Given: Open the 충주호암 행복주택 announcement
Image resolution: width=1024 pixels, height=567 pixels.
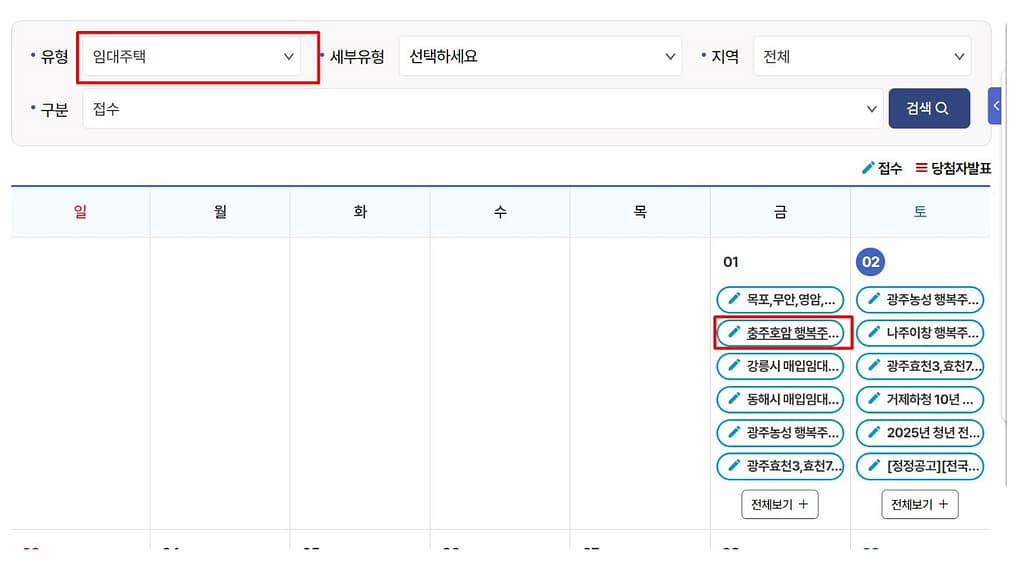Looking at the screenshot, I should tap(792, 333).
